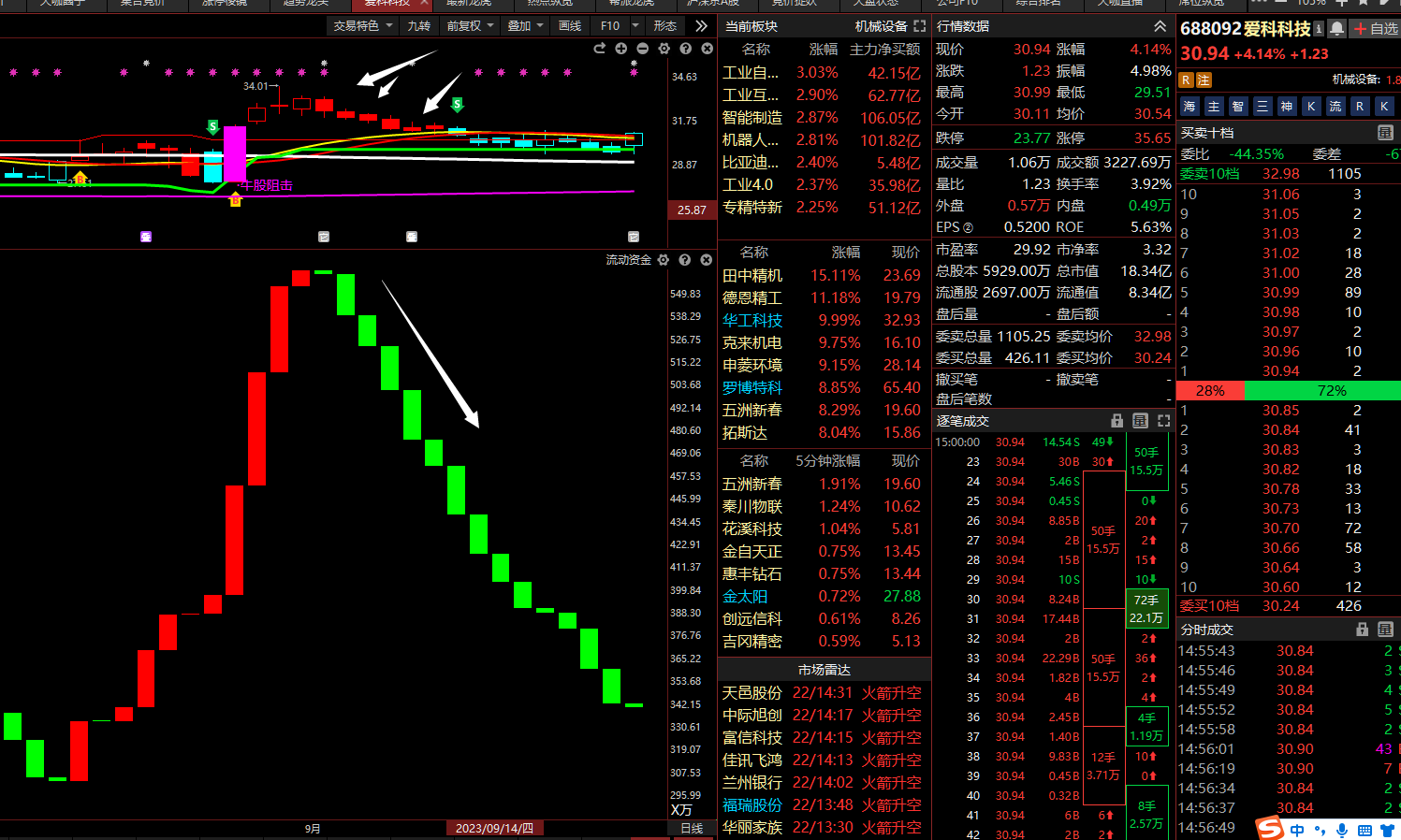Zoom in the K-line chart with plus icon
This screenshot has width=1401, height=840.
point(621,49)
